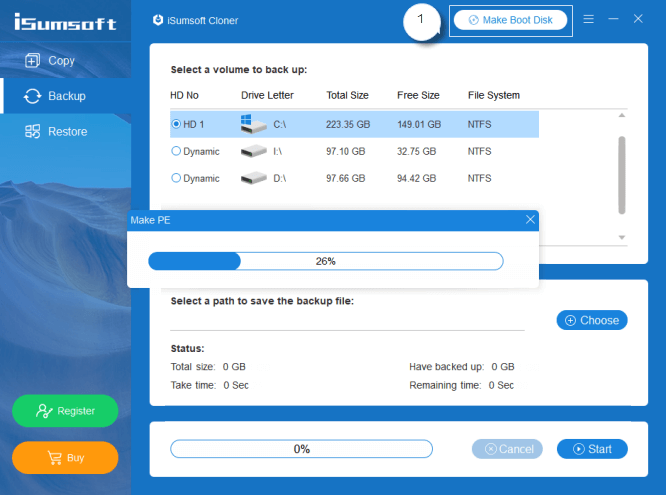Minimize the iSumsoft Cloner window
The height and width of the screenshot is (495, 666).
click(x=613, y=19)
